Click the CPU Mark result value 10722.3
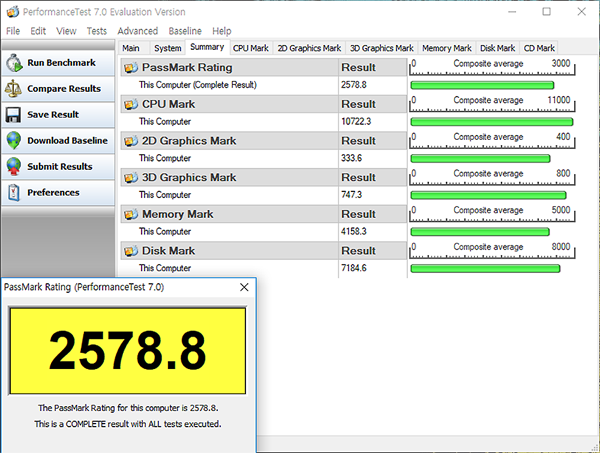 (356, 122)
